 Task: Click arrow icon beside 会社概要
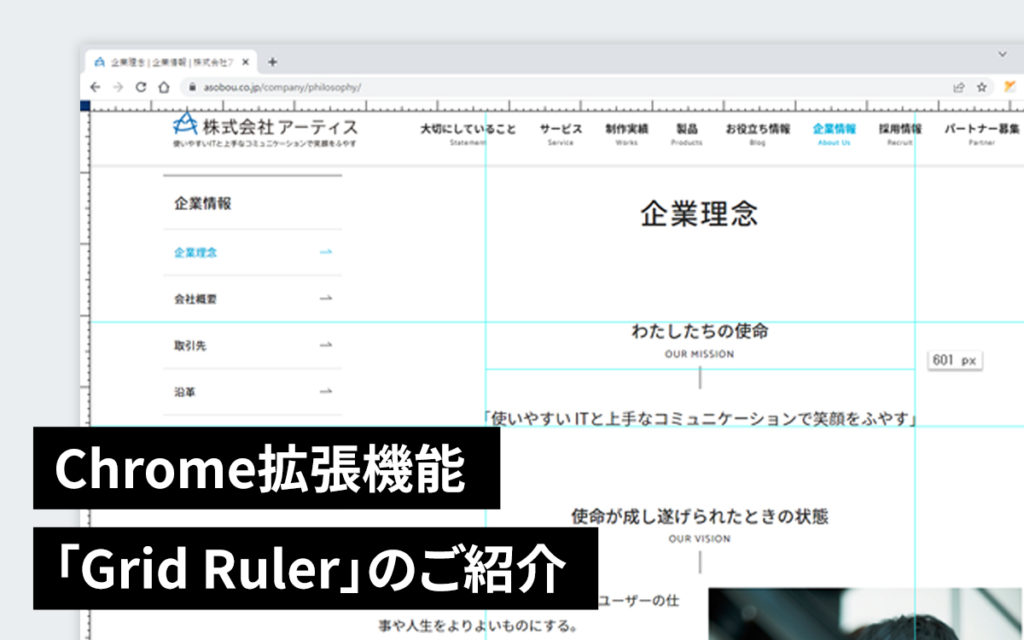click(x=326, y=298)
